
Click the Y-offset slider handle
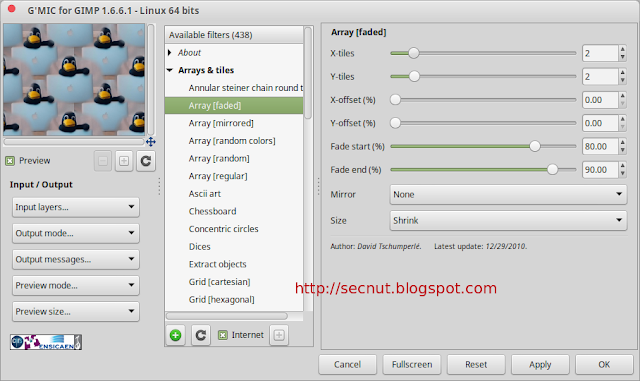(395, 123)
